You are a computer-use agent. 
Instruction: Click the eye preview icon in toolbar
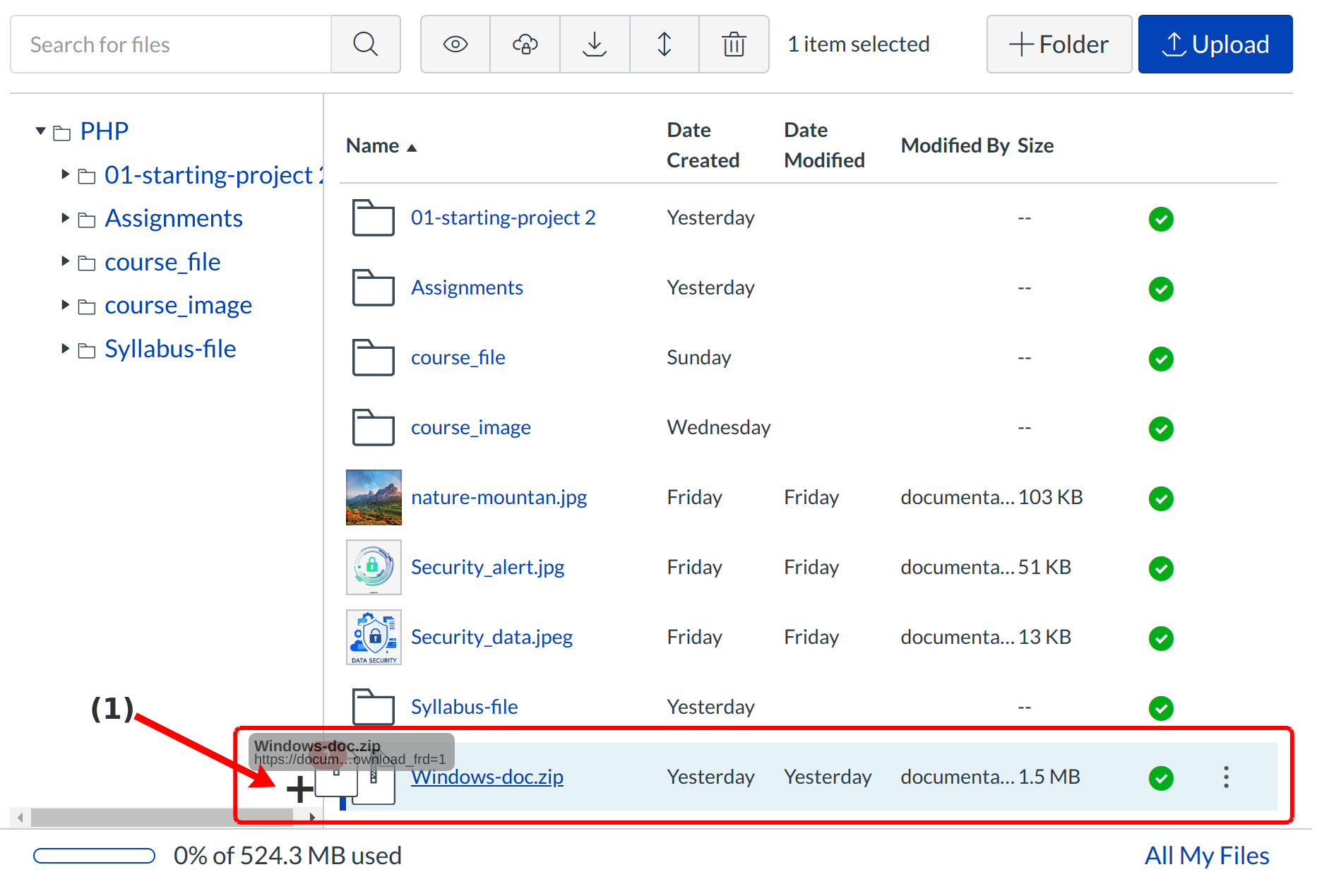point(455,44)
